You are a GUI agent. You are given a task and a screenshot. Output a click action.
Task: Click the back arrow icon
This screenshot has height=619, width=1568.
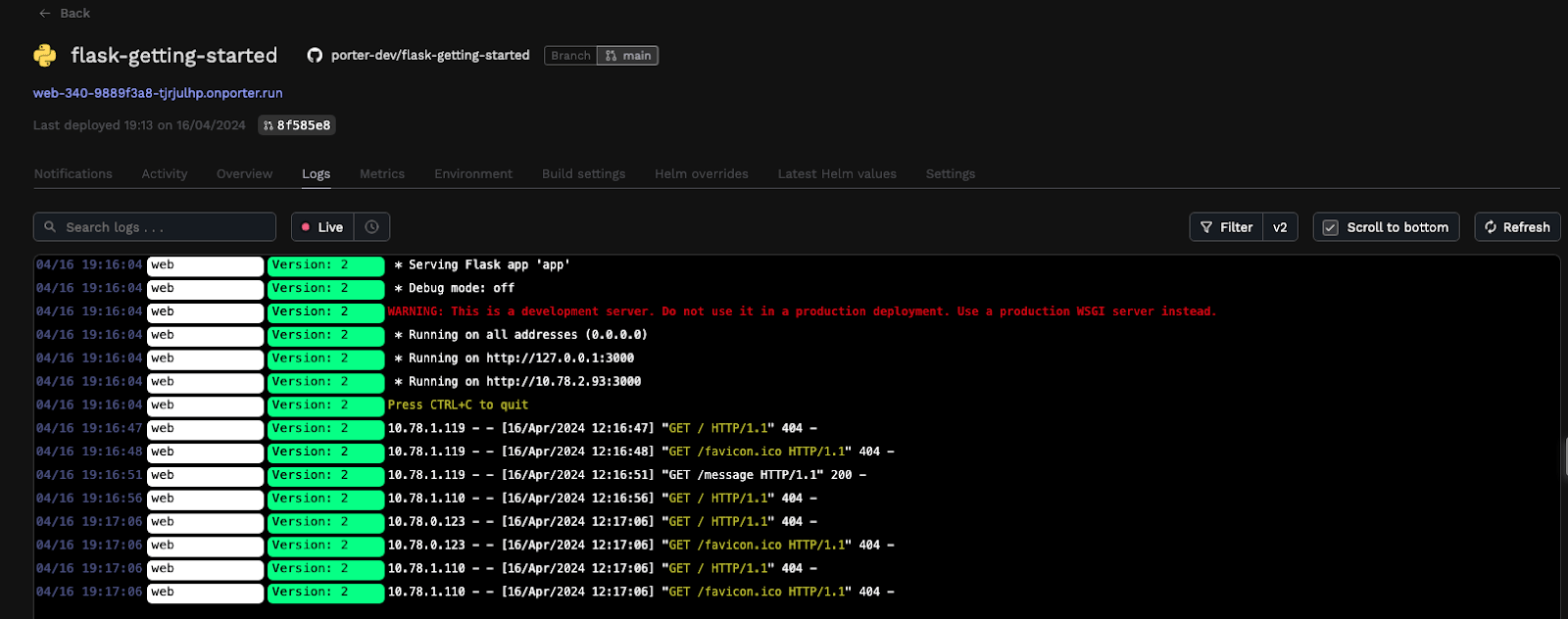[x=45, y=13]
